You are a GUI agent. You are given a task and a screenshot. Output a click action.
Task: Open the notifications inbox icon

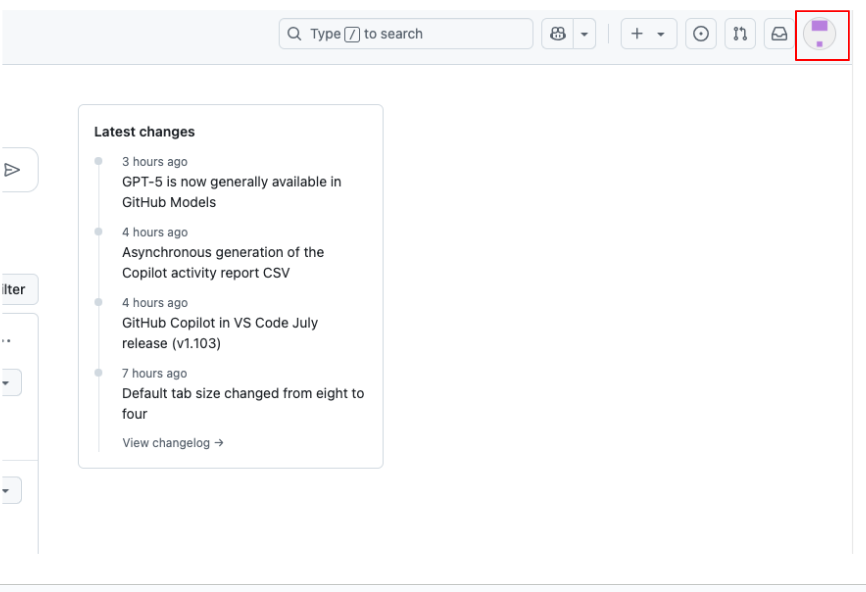click(779, 34)
